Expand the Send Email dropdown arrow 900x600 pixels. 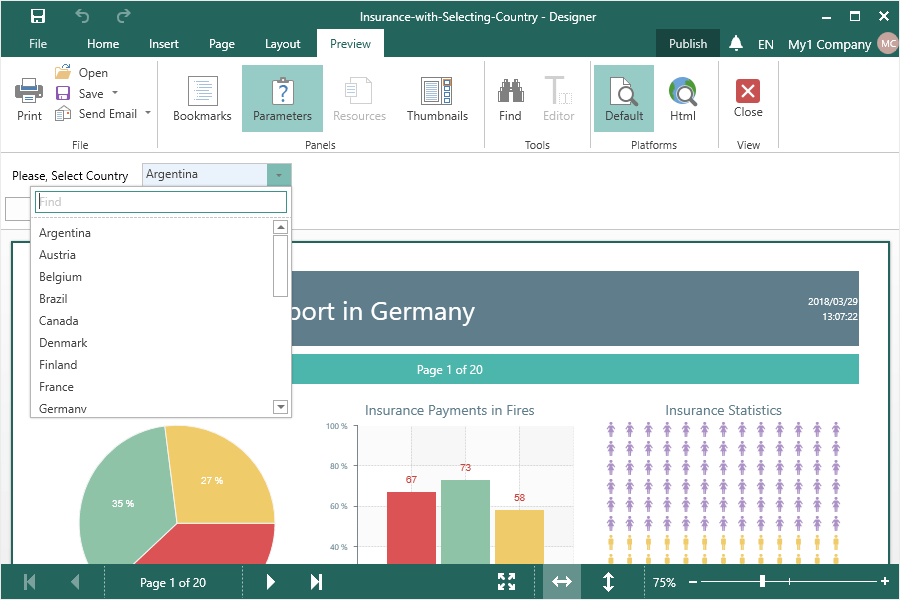pyautogui.click(x=148, y=113)
